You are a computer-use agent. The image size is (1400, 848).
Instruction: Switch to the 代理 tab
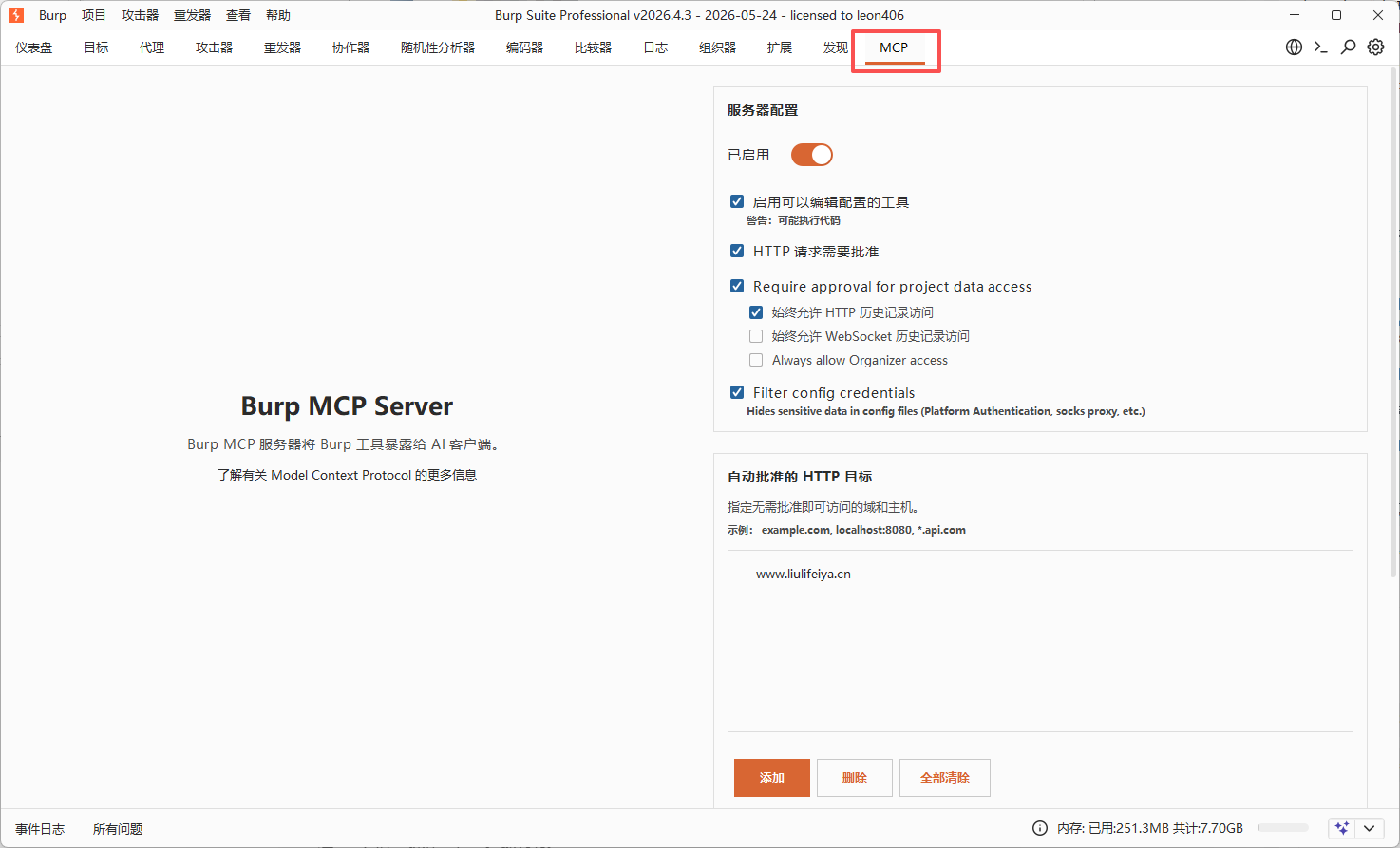(x=152, y=47)
